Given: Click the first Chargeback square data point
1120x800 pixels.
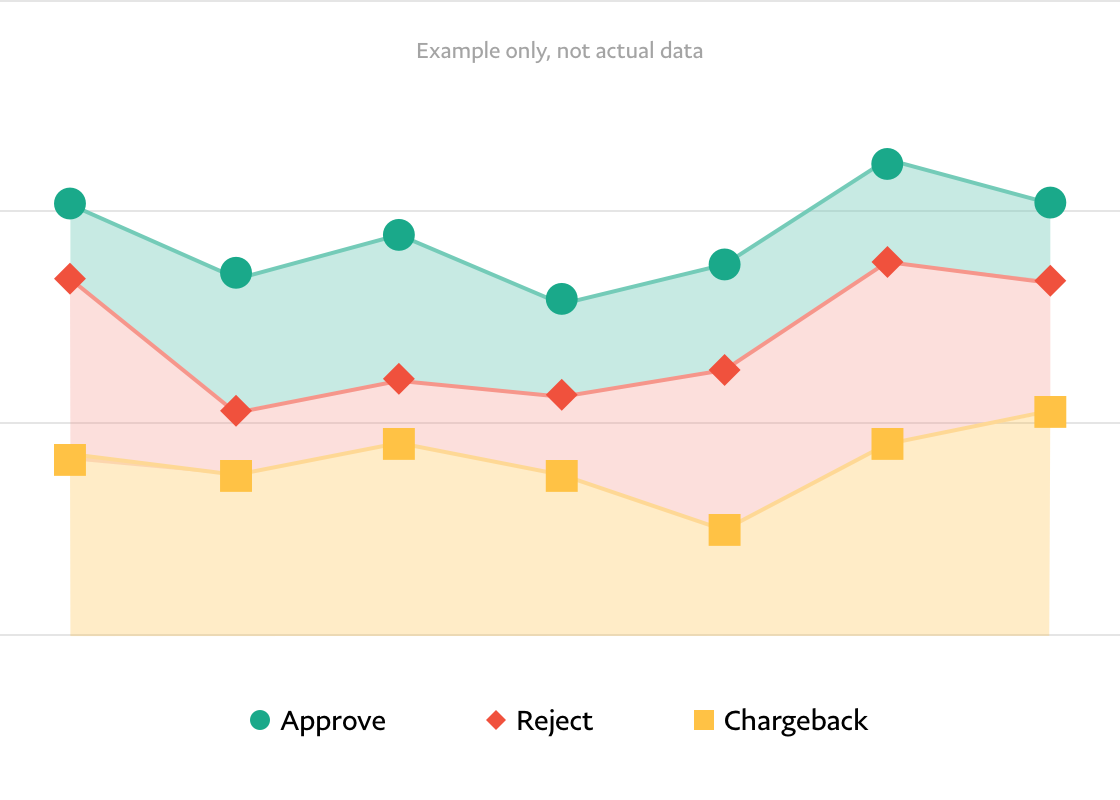Looking at the screenshot, I should (70, 460).
